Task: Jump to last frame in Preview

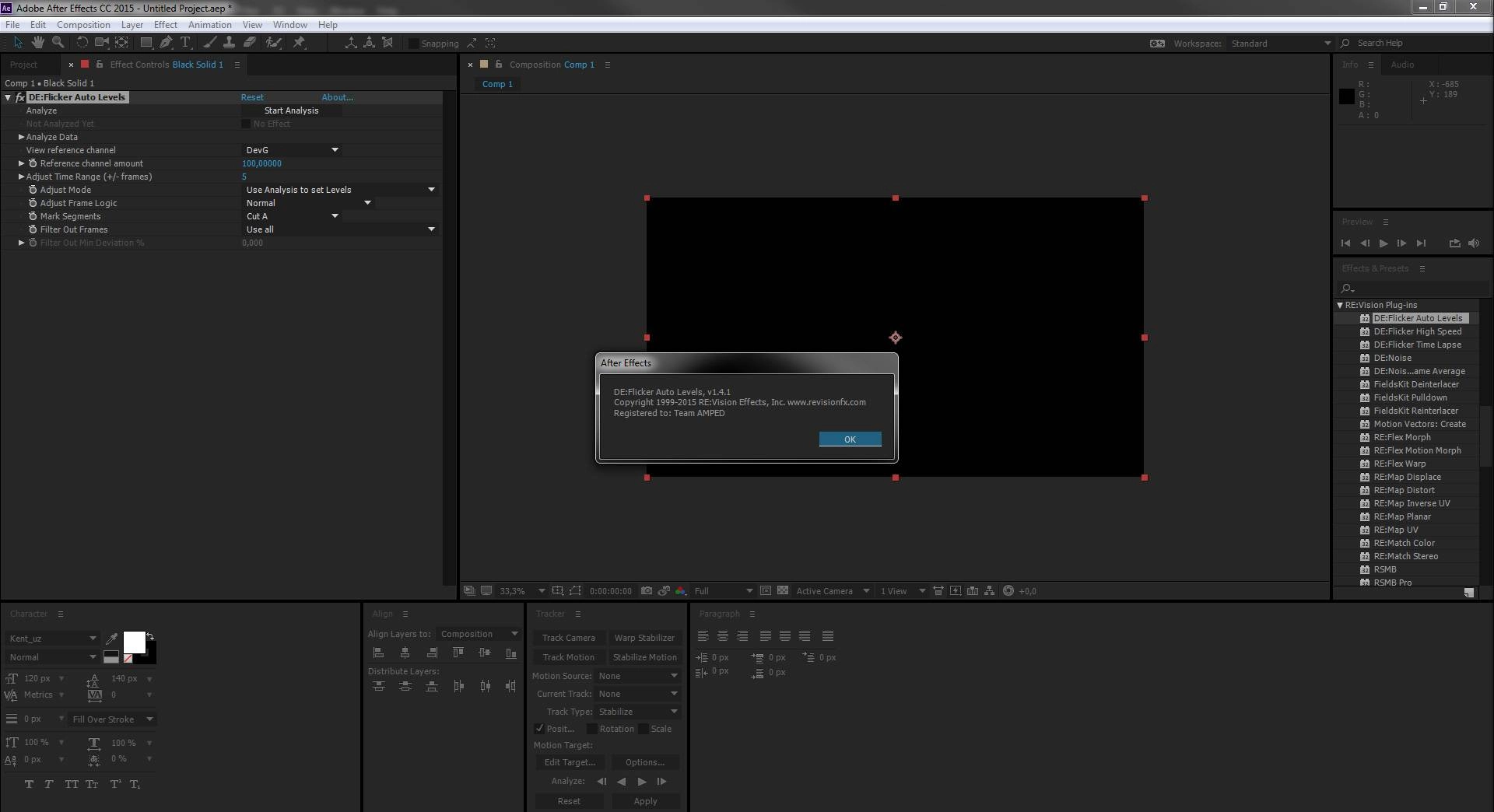Action: pyautogui.click(x=1421, y=243)
